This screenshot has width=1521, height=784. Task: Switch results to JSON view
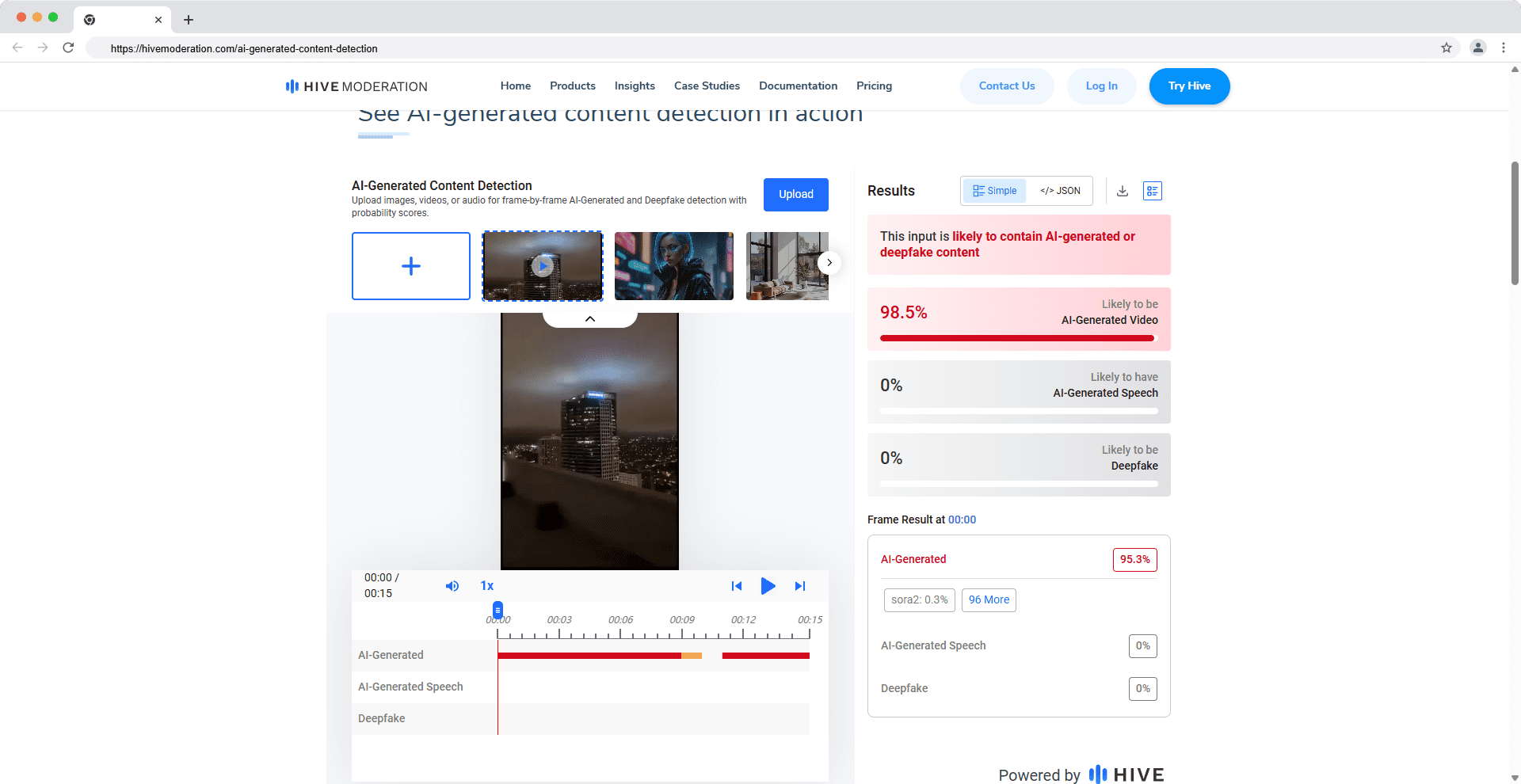pos(1060,191)
